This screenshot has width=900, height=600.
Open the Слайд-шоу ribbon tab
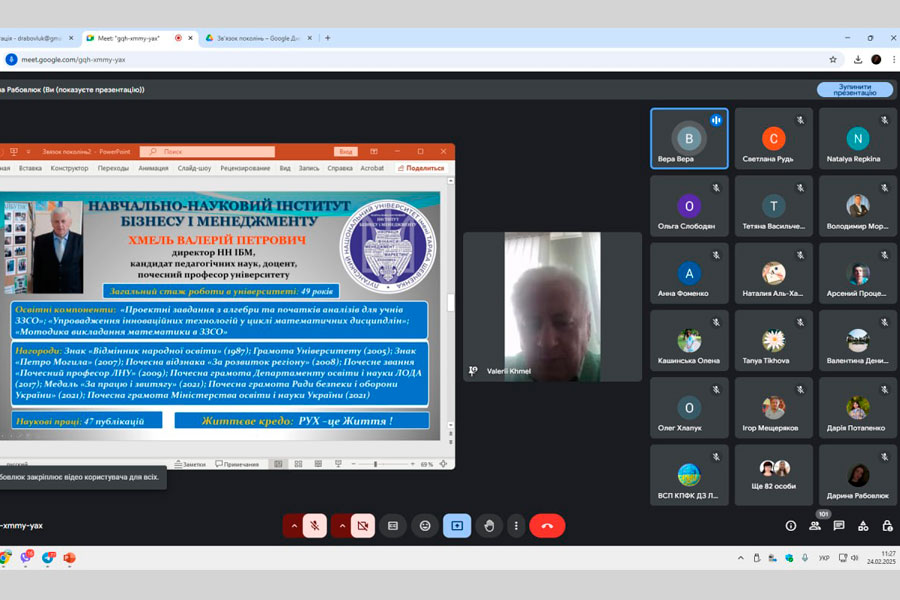tap(194, 168)
